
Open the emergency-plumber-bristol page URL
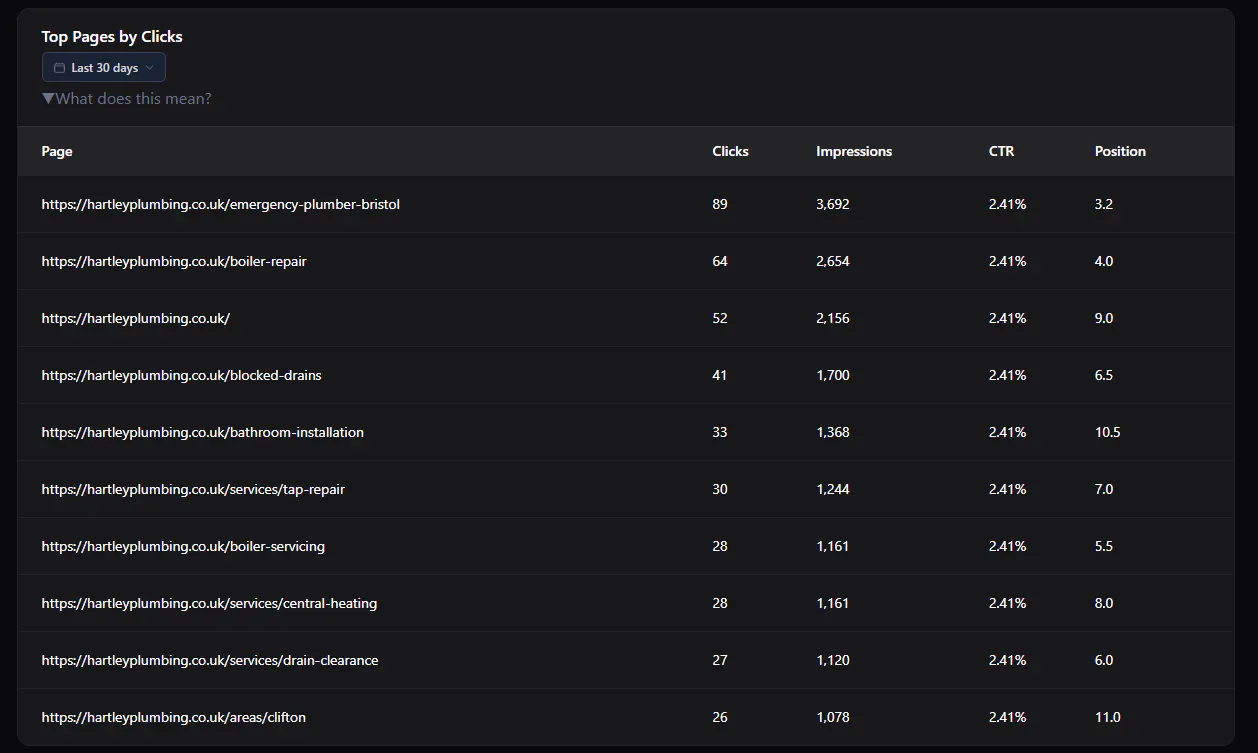click(221, 204)
